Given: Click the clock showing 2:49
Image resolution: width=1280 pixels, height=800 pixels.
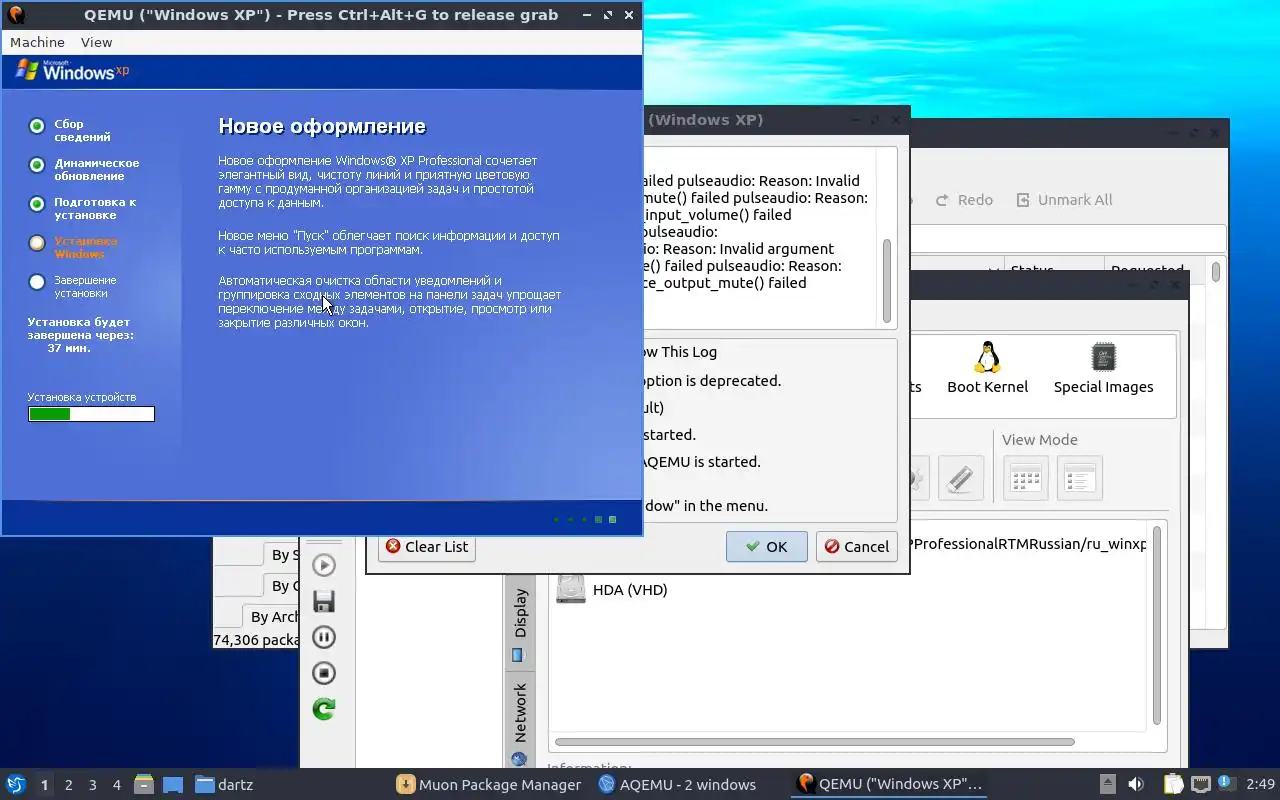Looking at the screenshot, I should click(x=1260, y=784).
